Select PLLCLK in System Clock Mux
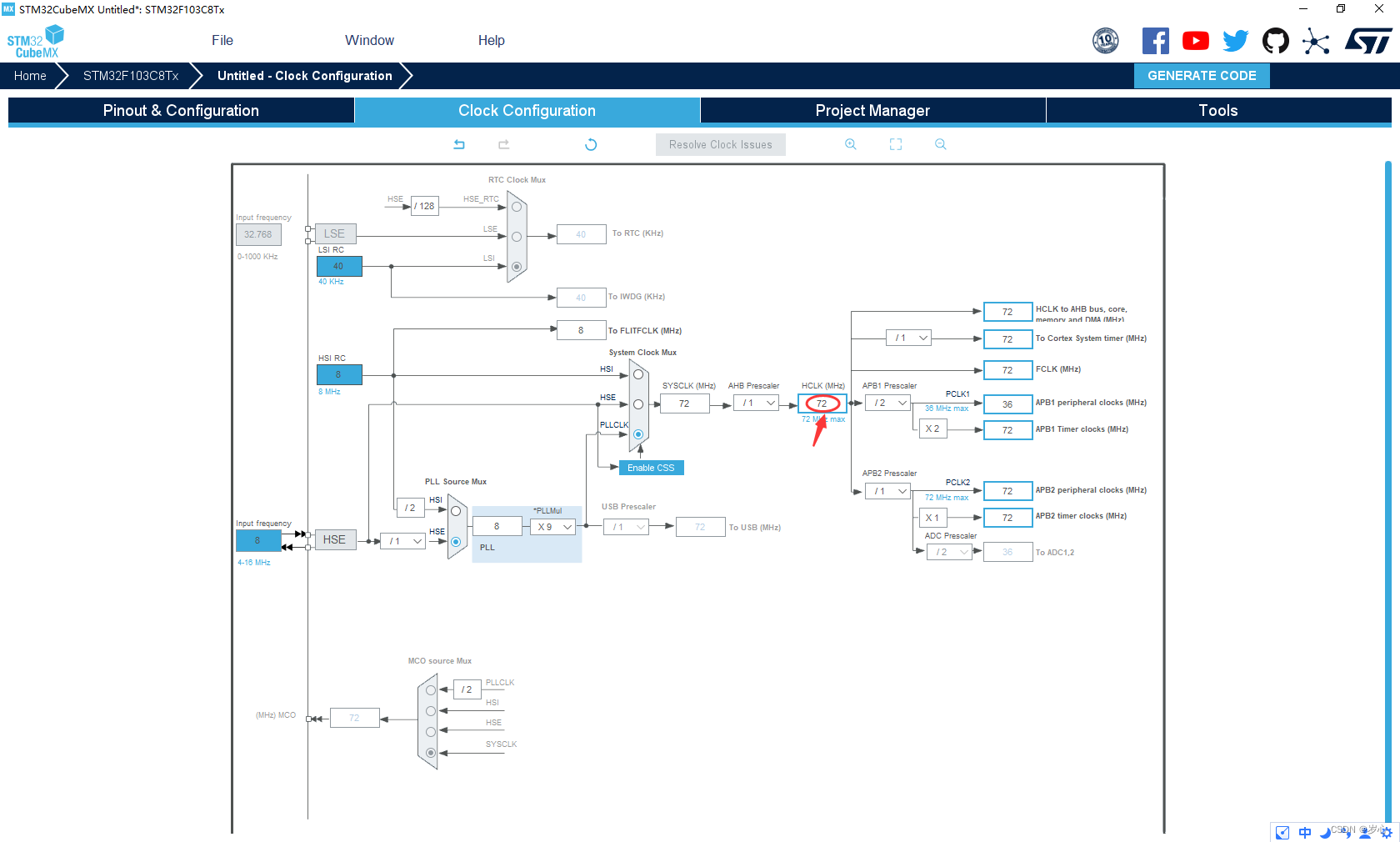Image resolution: width=1400 pixels, height=842 pixels. tap(638, 434)
